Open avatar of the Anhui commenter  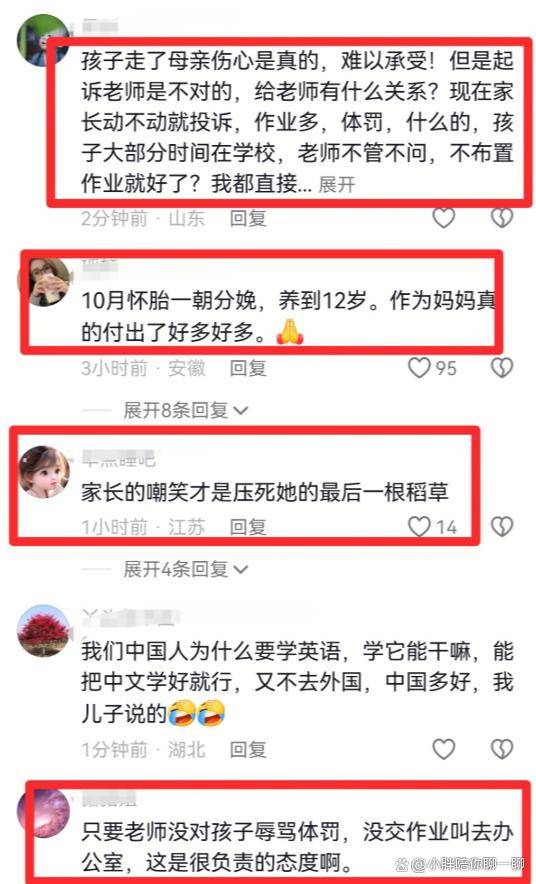[x=43, y=280]
